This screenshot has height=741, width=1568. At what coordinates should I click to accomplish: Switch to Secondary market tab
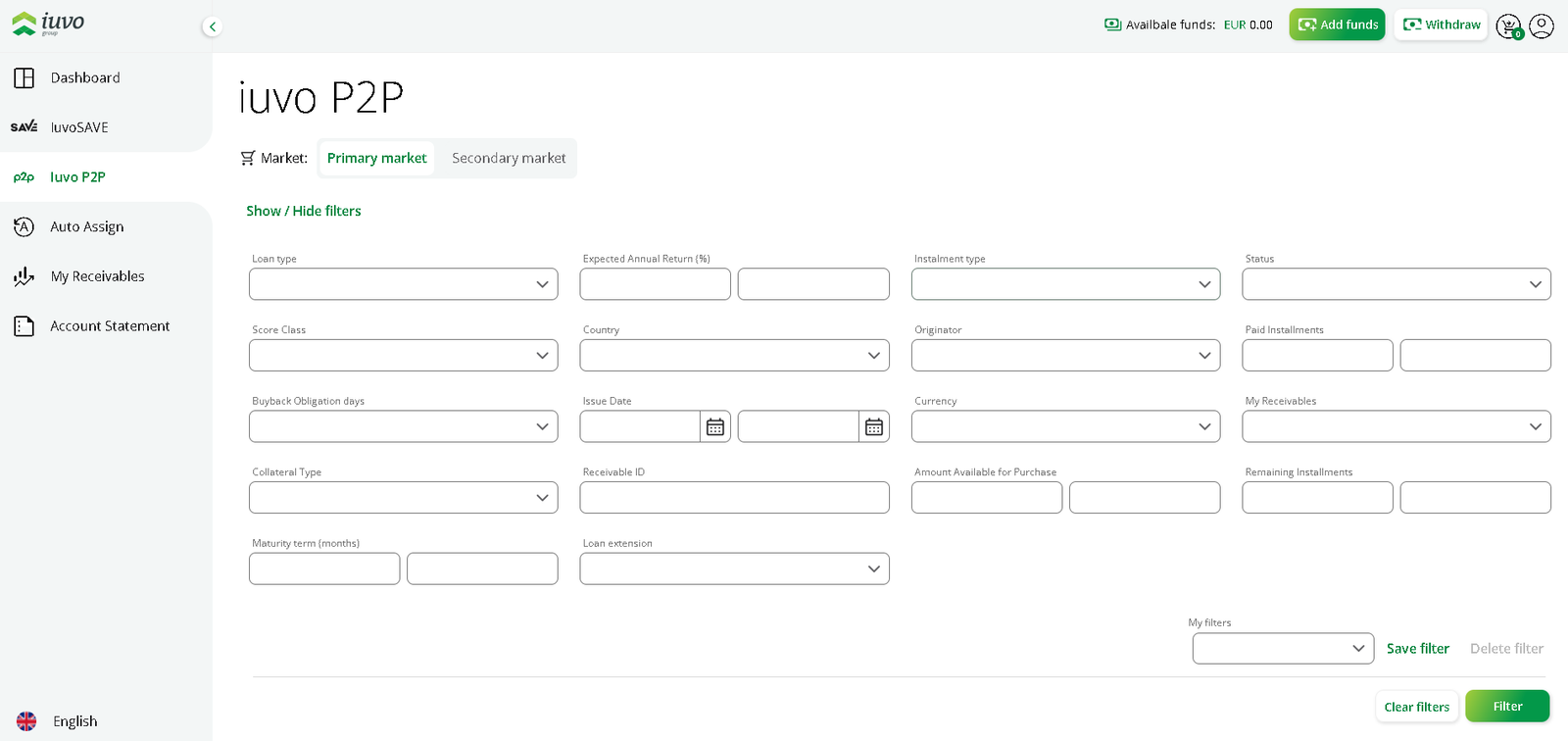coord(509,158)
